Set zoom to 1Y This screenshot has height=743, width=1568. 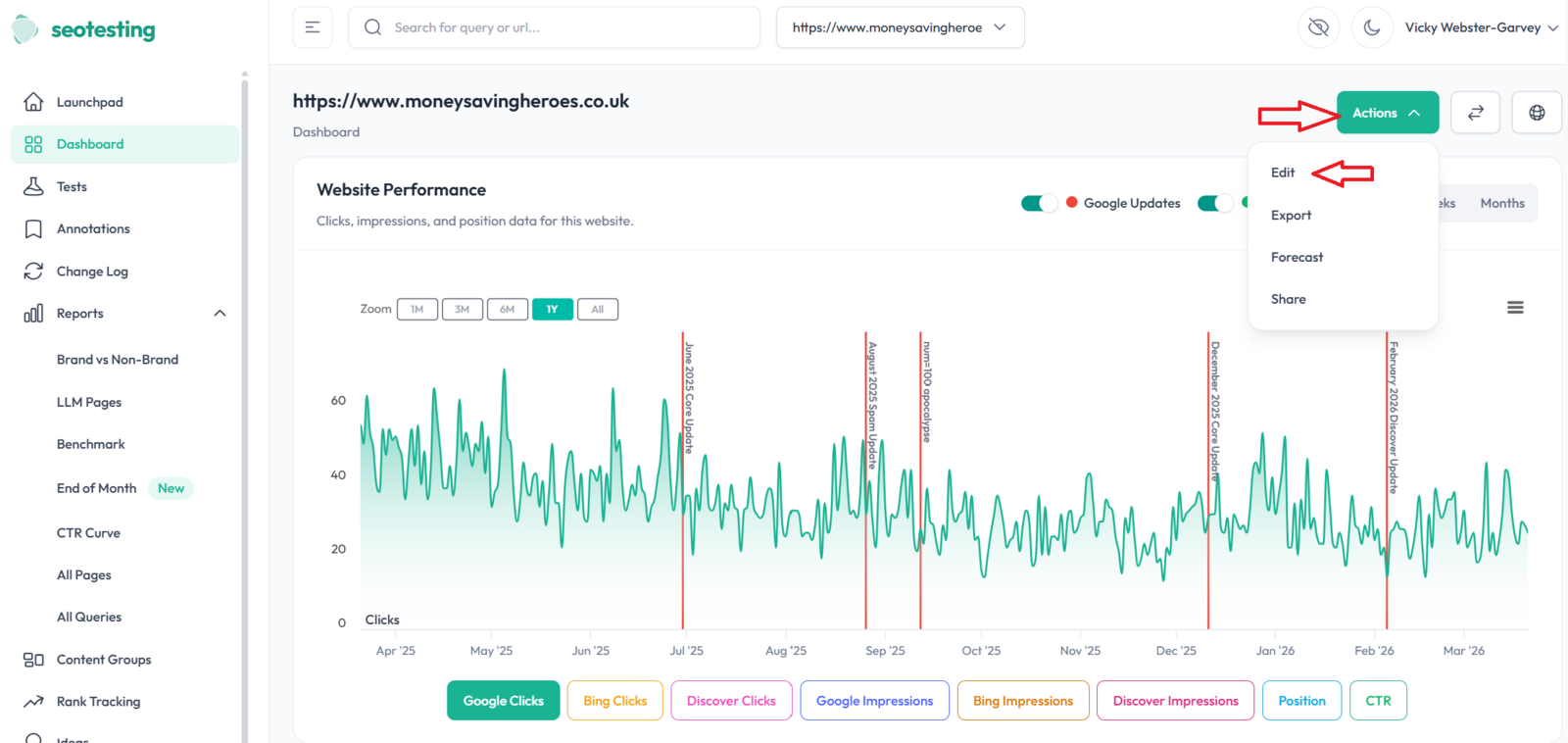[553, 309]
